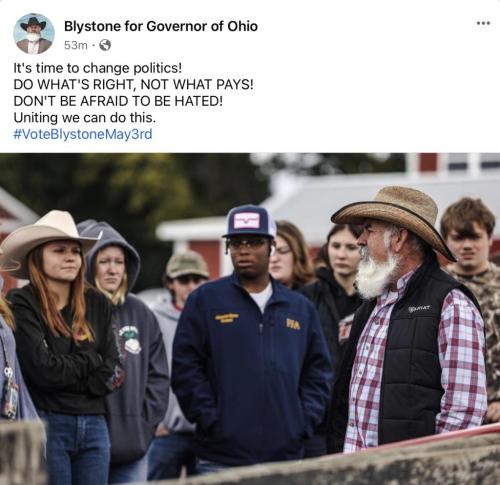Click the yellow FFA emblem on navy jacket

(x=293, y=324)
